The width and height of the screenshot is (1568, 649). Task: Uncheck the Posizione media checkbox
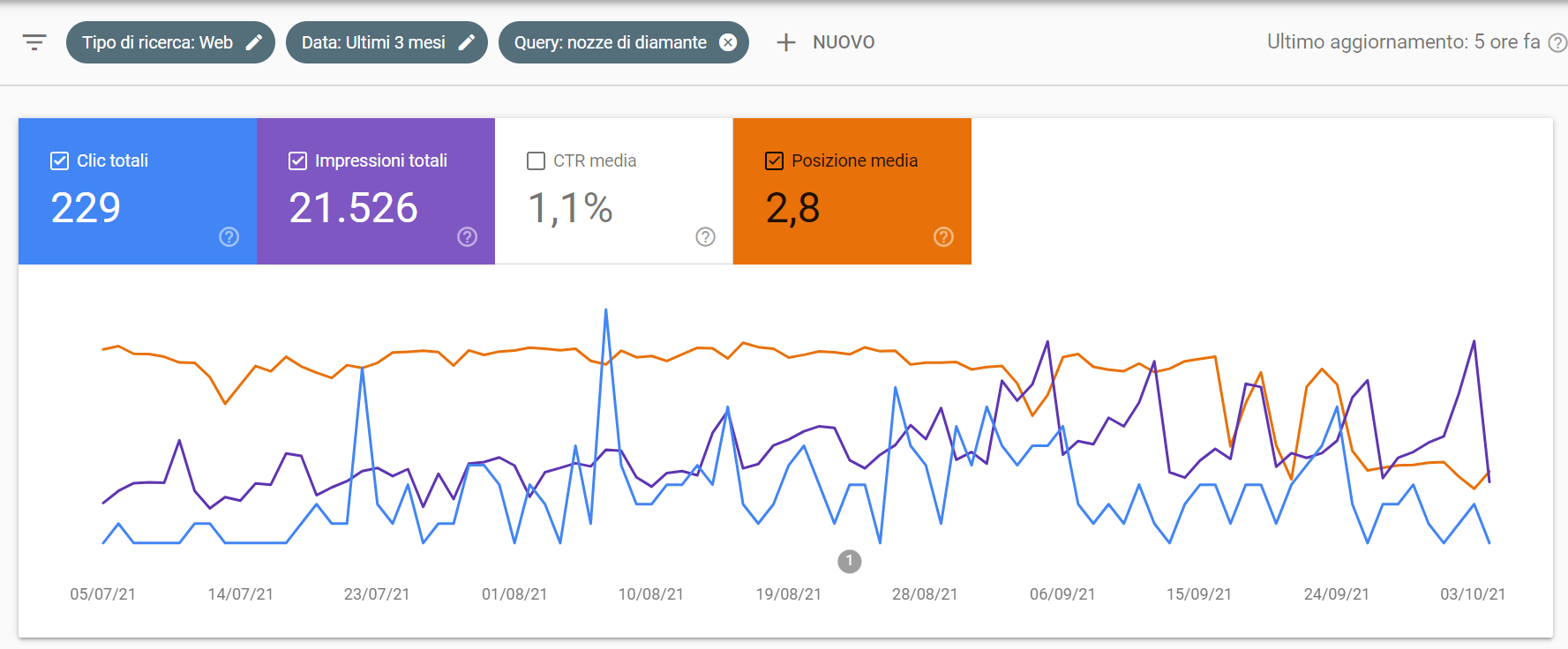click(x=774, y=160)
